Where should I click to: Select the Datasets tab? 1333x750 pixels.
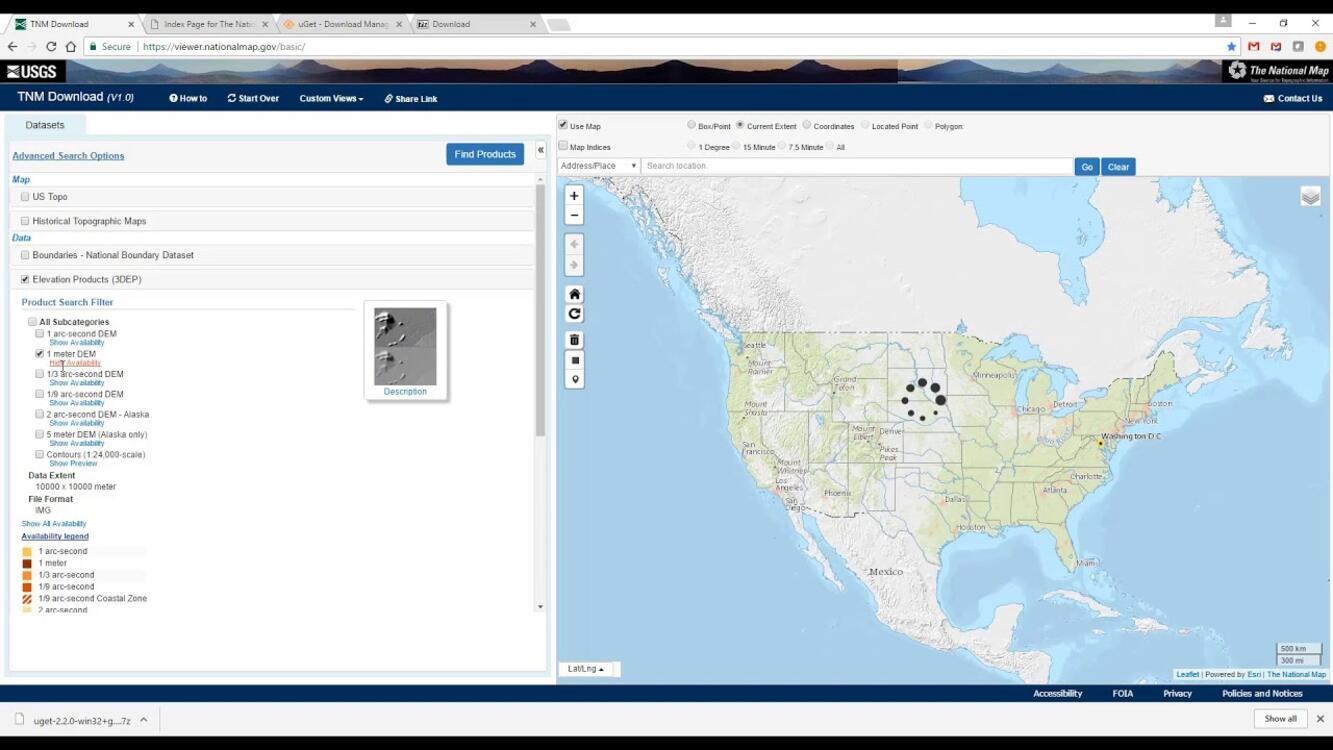45,125
